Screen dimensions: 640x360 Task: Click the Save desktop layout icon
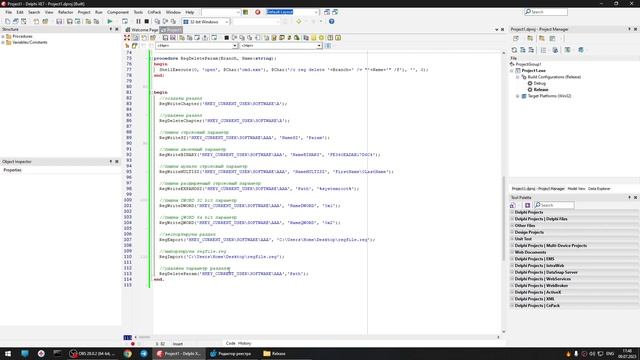(327, 12)
